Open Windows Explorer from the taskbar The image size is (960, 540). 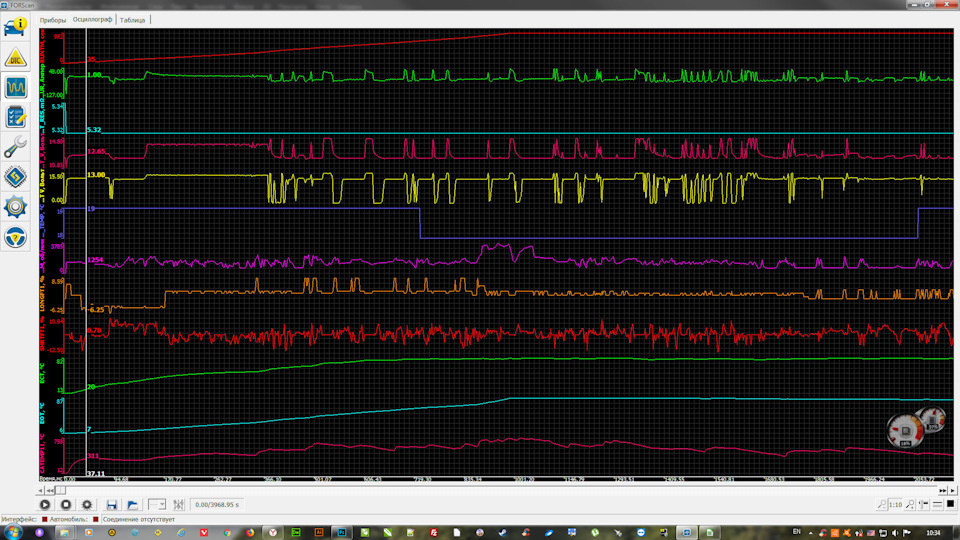[64, 533]
